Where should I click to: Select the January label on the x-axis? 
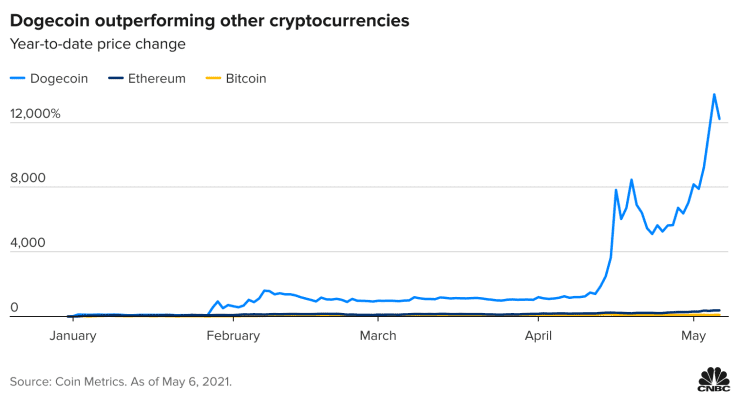coord(73,336)
